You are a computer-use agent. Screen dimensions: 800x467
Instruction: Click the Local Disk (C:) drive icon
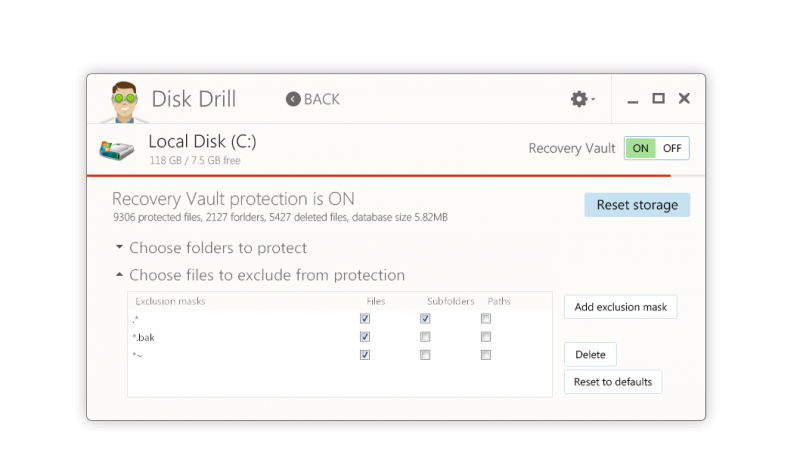pyautogui.click(x=117, y=150)
